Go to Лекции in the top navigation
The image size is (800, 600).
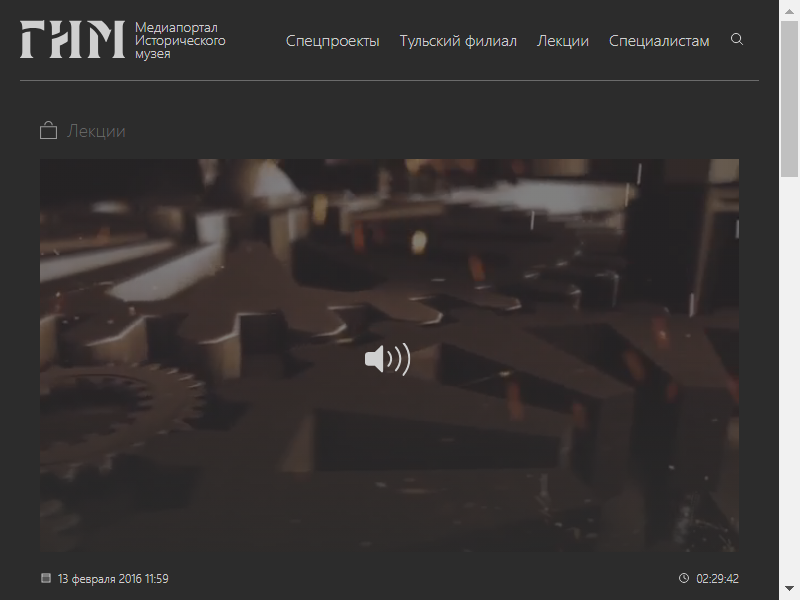tap(562, 41)
